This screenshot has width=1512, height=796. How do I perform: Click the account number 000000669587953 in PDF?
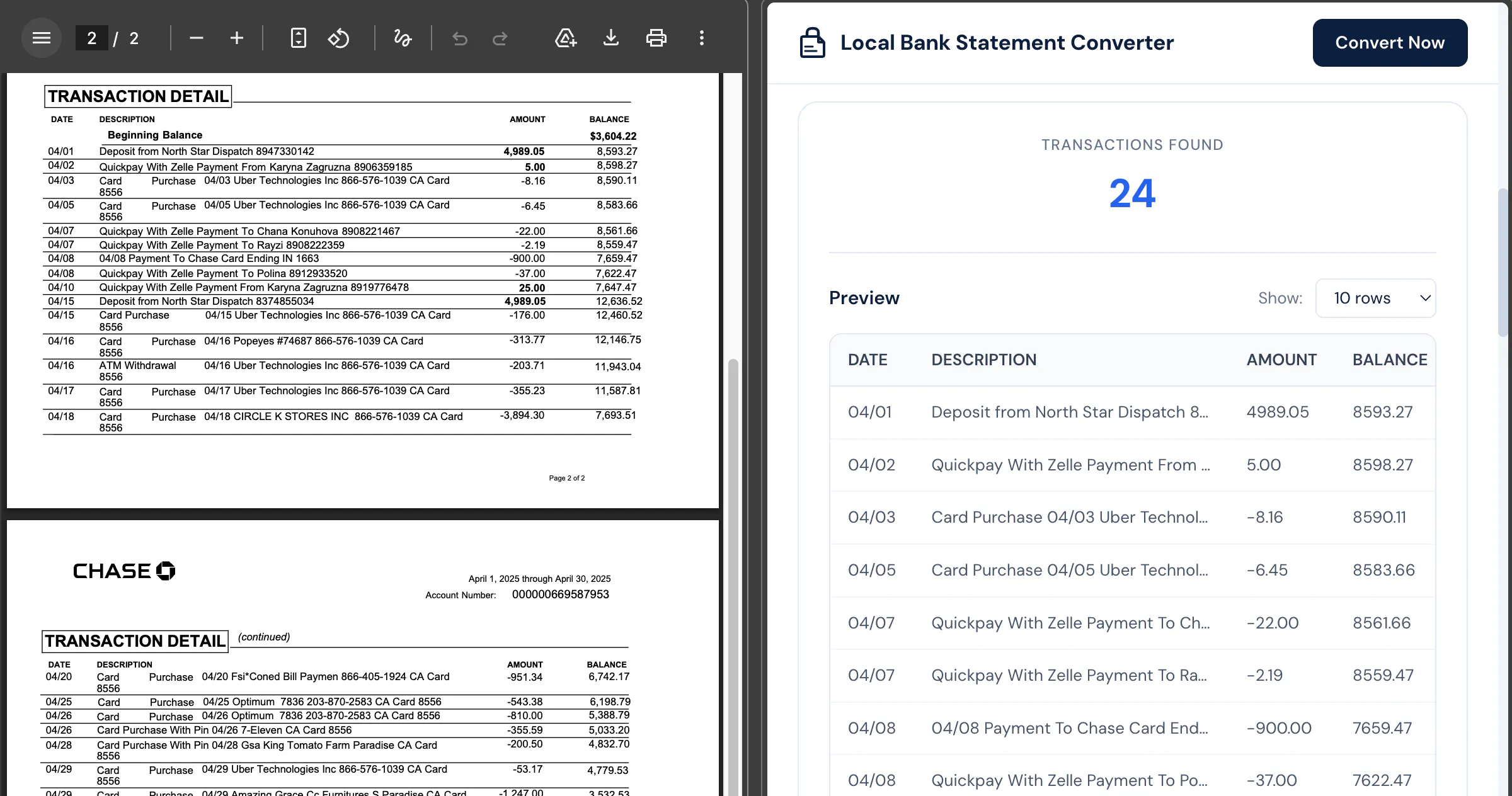coord(560,594)
